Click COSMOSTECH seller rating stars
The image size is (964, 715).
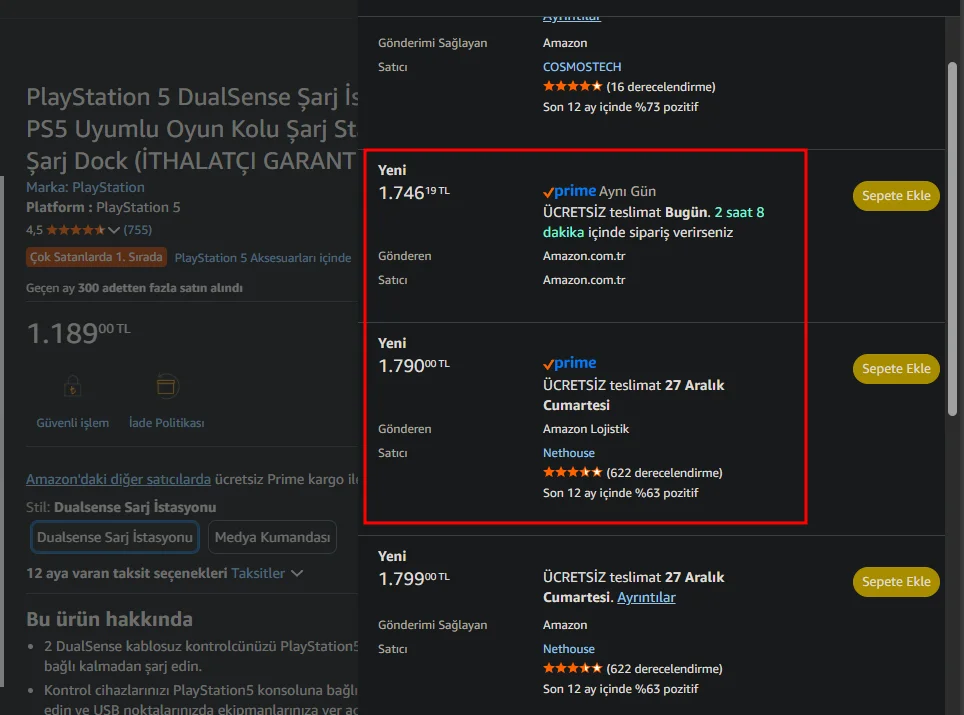point(572,87)
